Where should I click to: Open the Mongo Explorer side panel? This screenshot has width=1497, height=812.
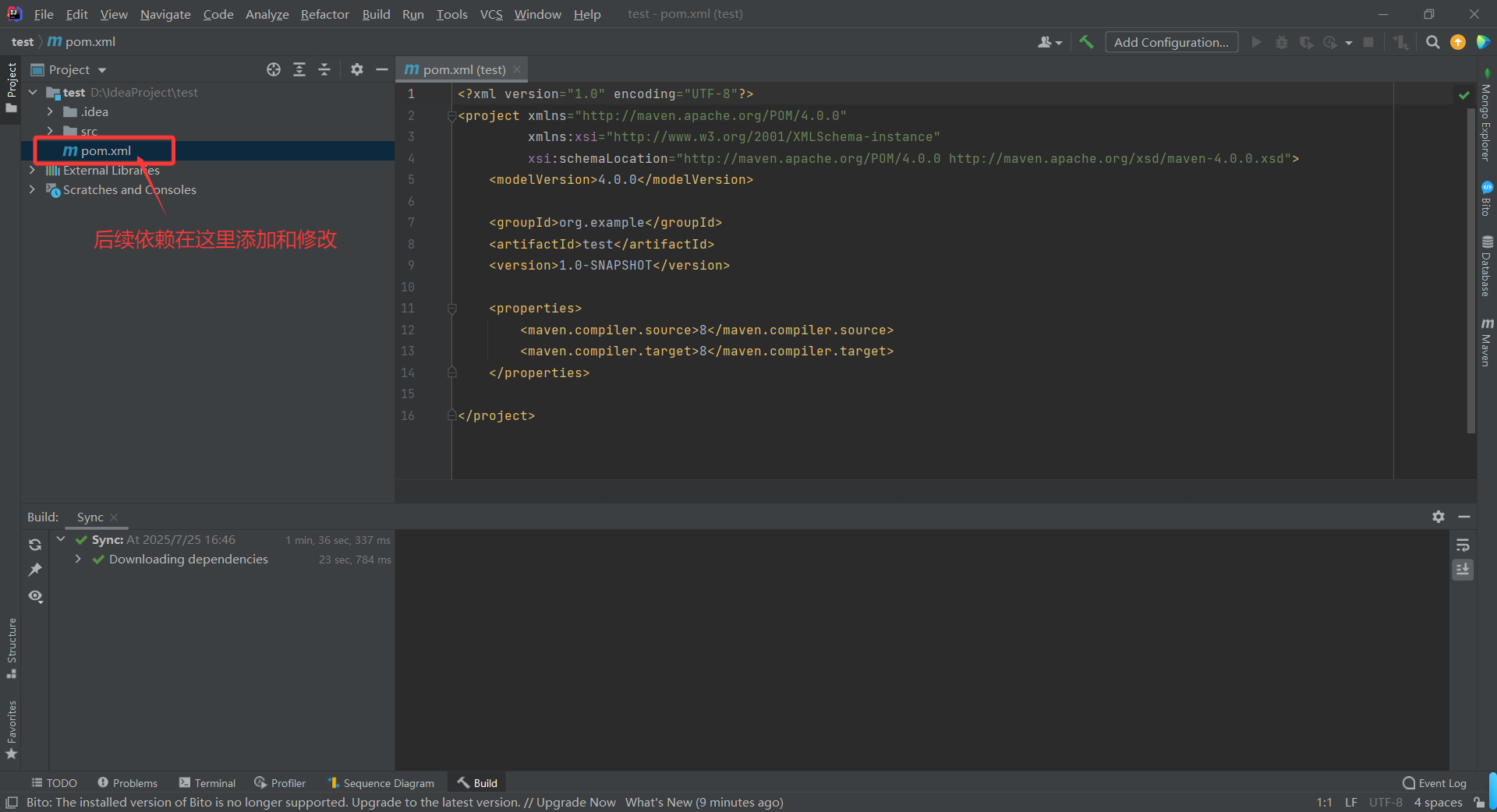pos(1487,117)
